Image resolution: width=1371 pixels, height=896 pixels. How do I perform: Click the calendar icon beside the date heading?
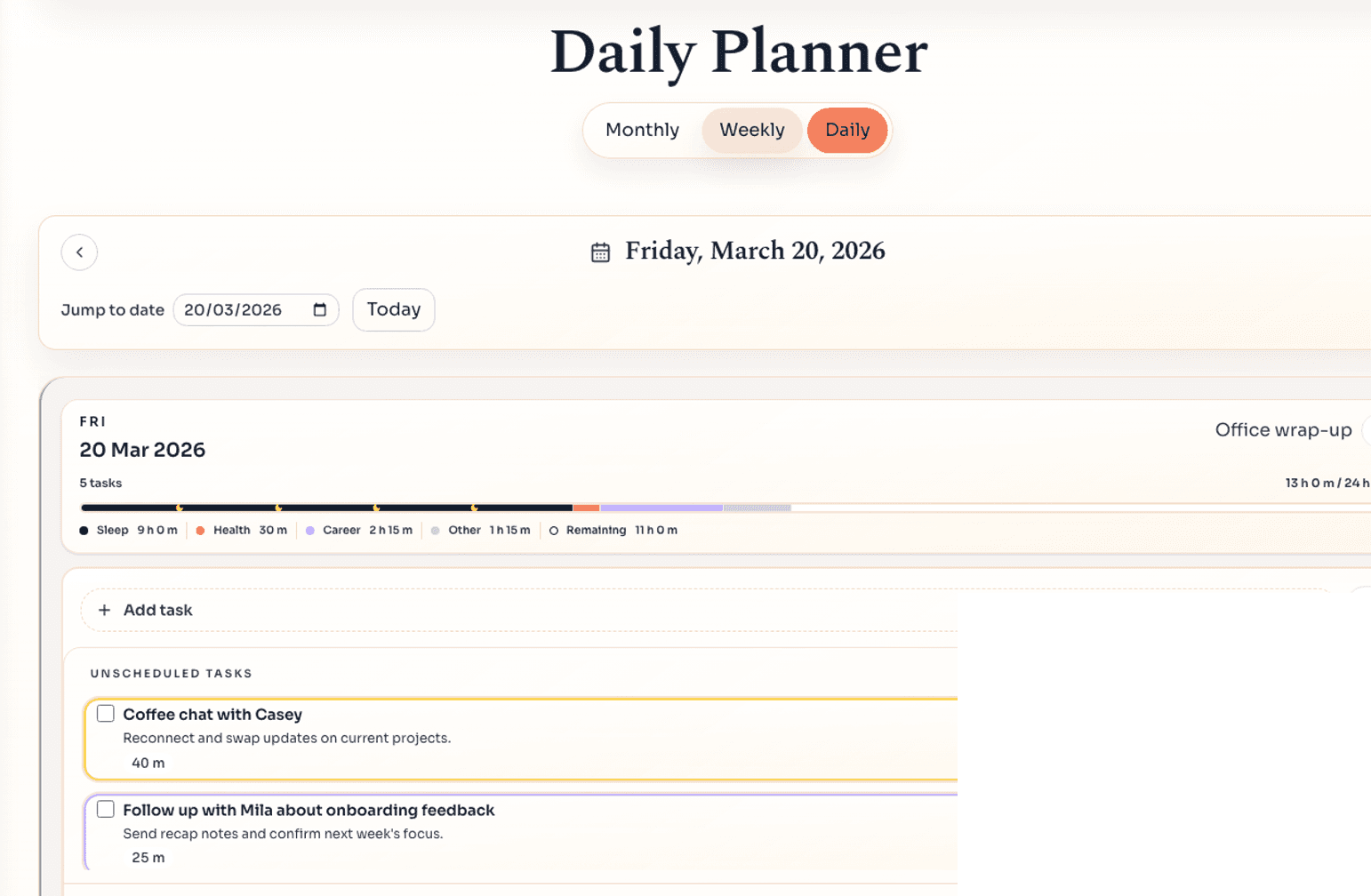pyautogui.click(x=601, y=252)
